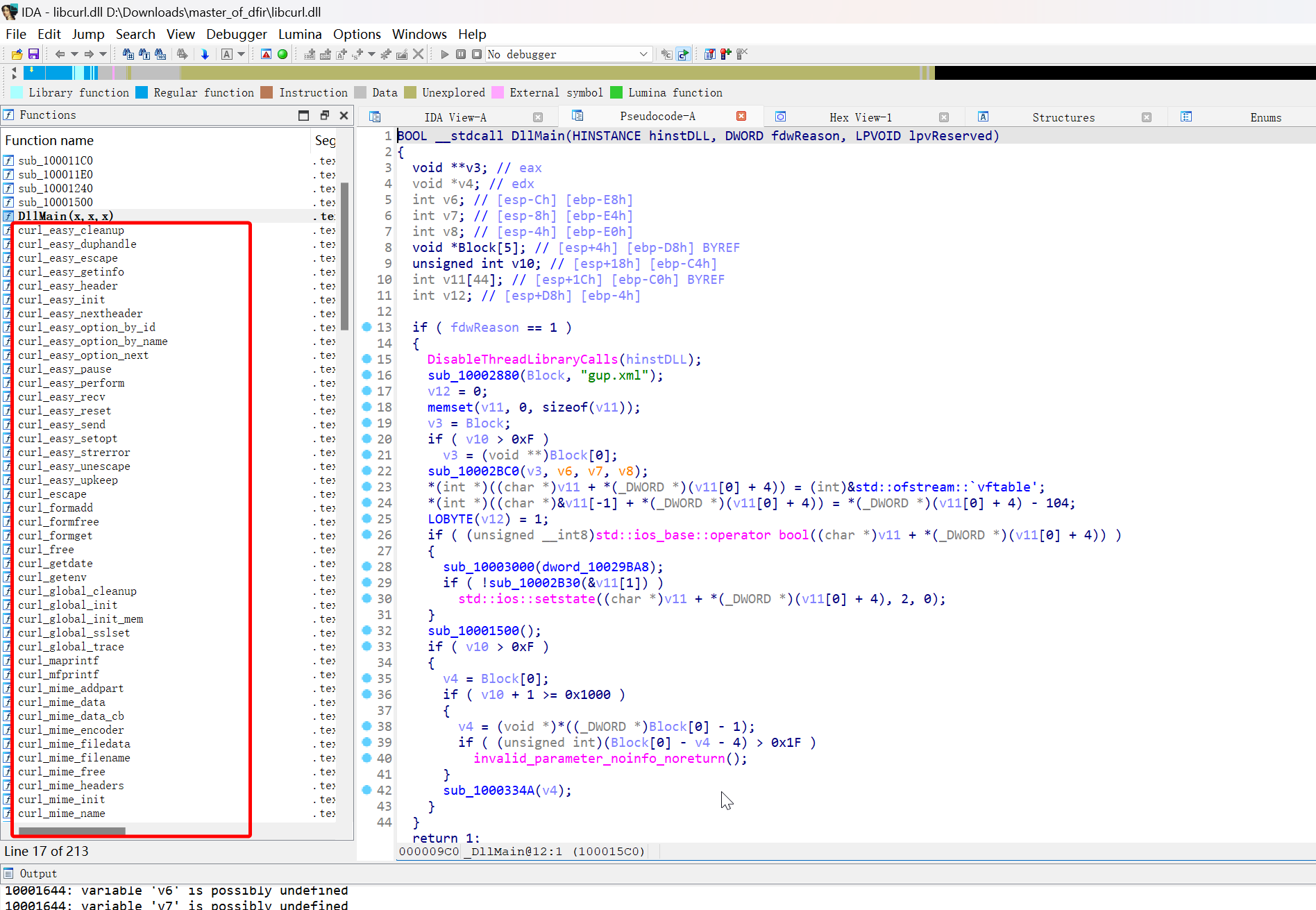1316x910 pixels.
Task: Open the back-history dropdown arrow
Action: (74, 54)
